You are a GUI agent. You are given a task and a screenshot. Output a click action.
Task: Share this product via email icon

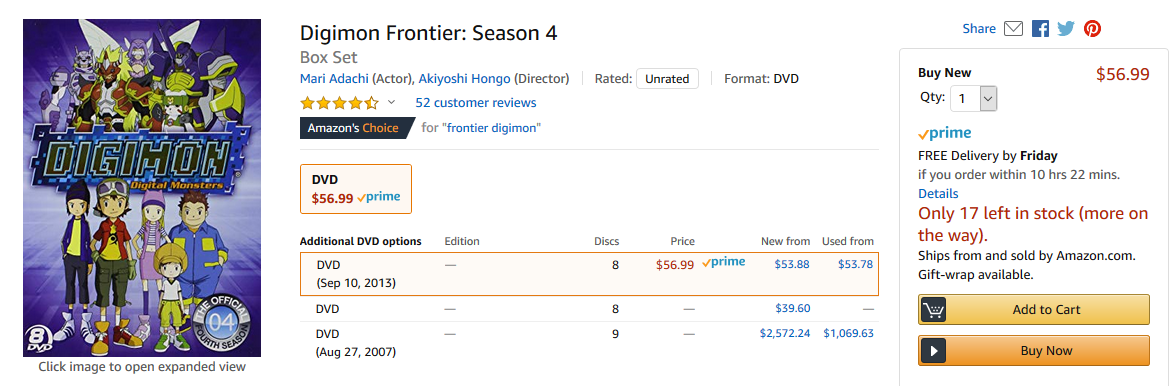pos(1013,28)
